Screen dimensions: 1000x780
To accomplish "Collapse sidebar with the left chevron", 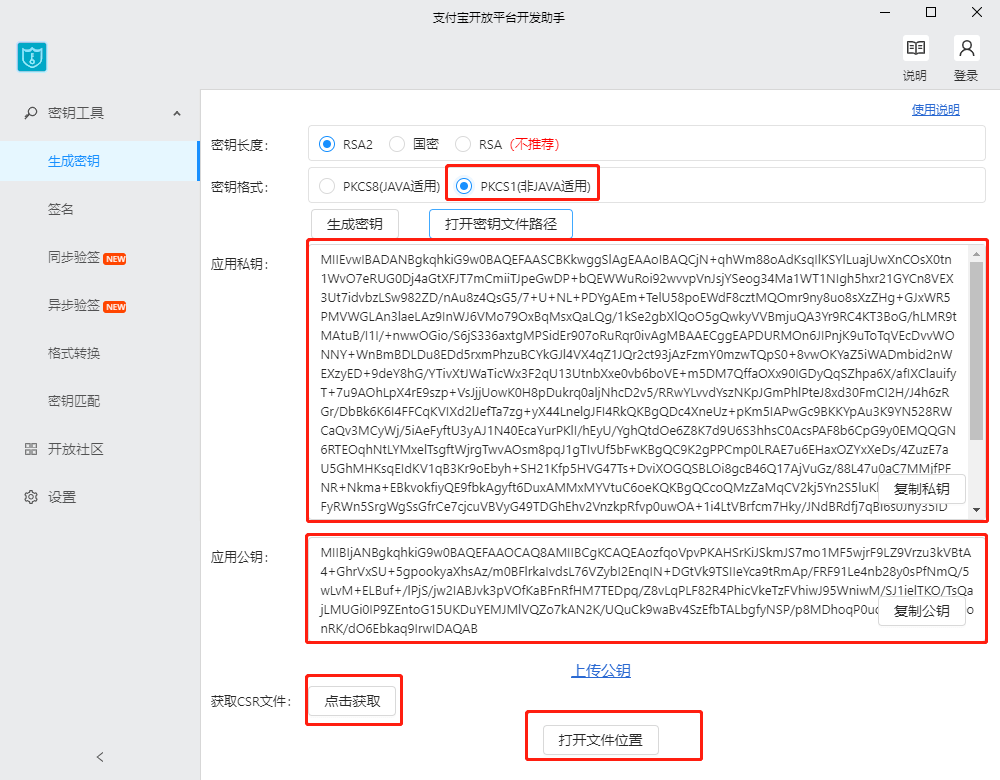I will pos(100,757).
